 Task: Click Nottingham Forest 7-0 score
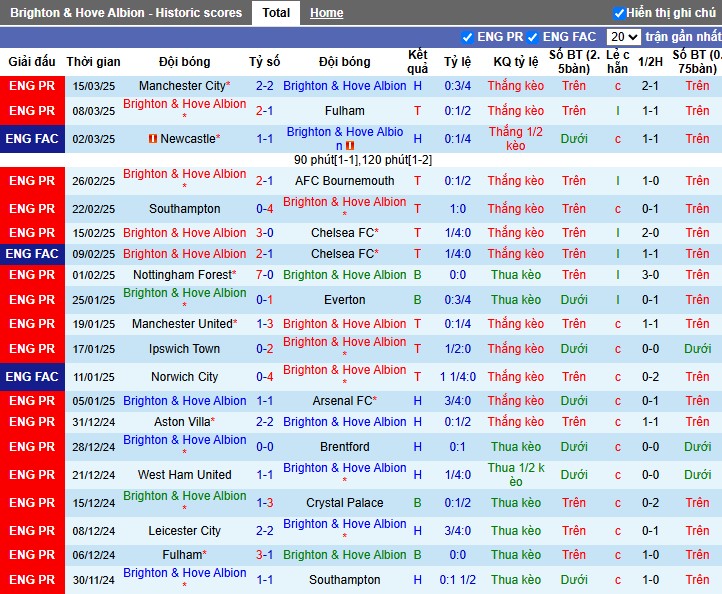[265, 275]
